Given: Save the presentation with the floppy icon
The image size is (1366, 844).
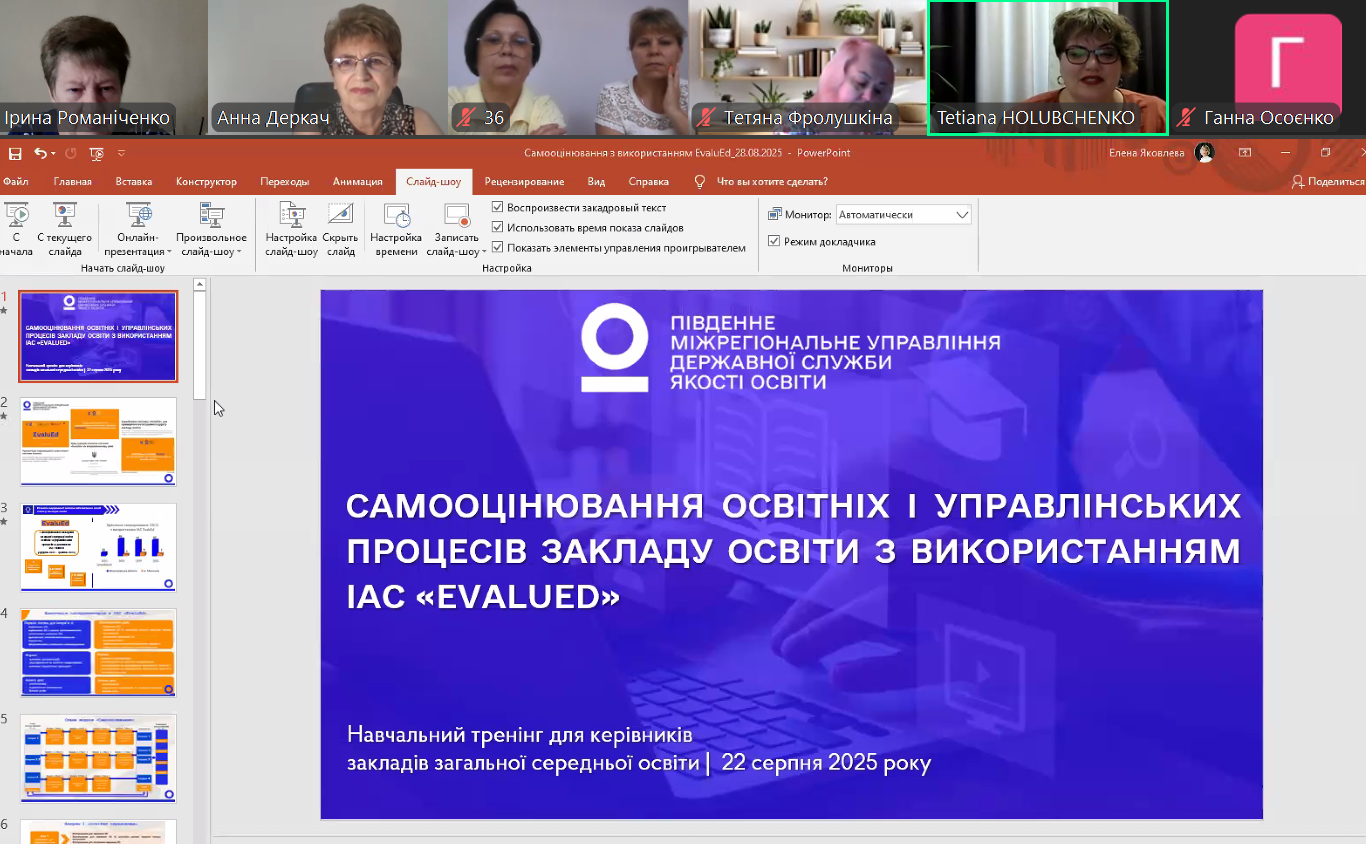Looking at the screenshot, I should tap(15, 153).
